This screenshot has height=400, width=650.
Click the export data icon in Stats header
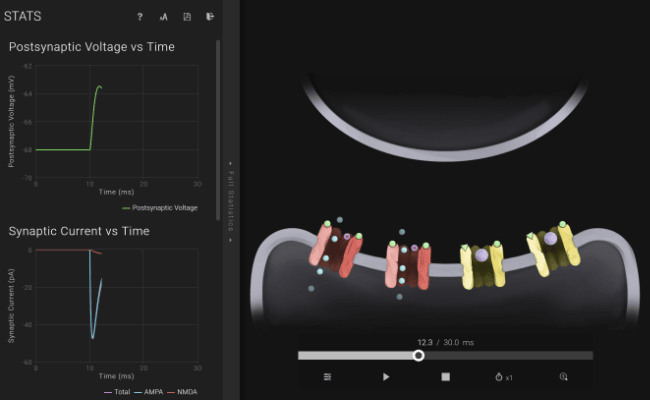pos(210,17)
